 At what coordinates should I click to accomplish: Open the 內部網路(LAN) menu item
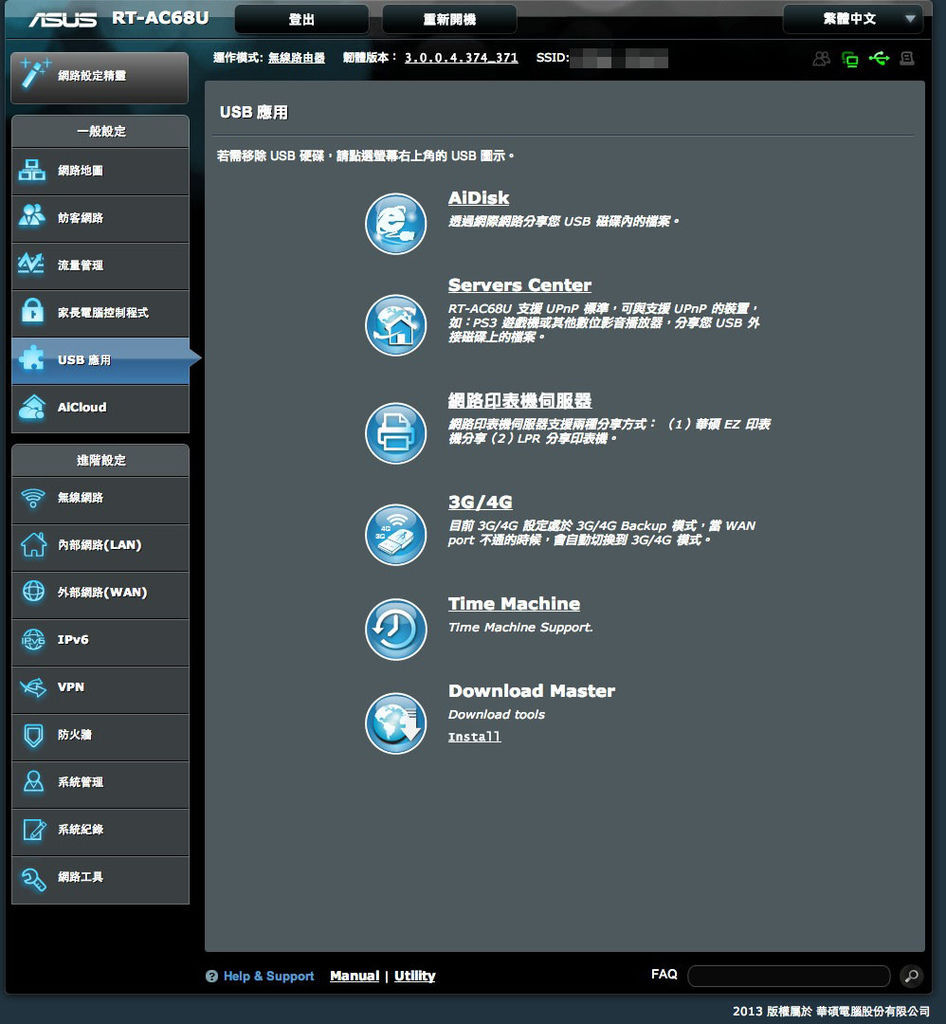pos(101,546)
